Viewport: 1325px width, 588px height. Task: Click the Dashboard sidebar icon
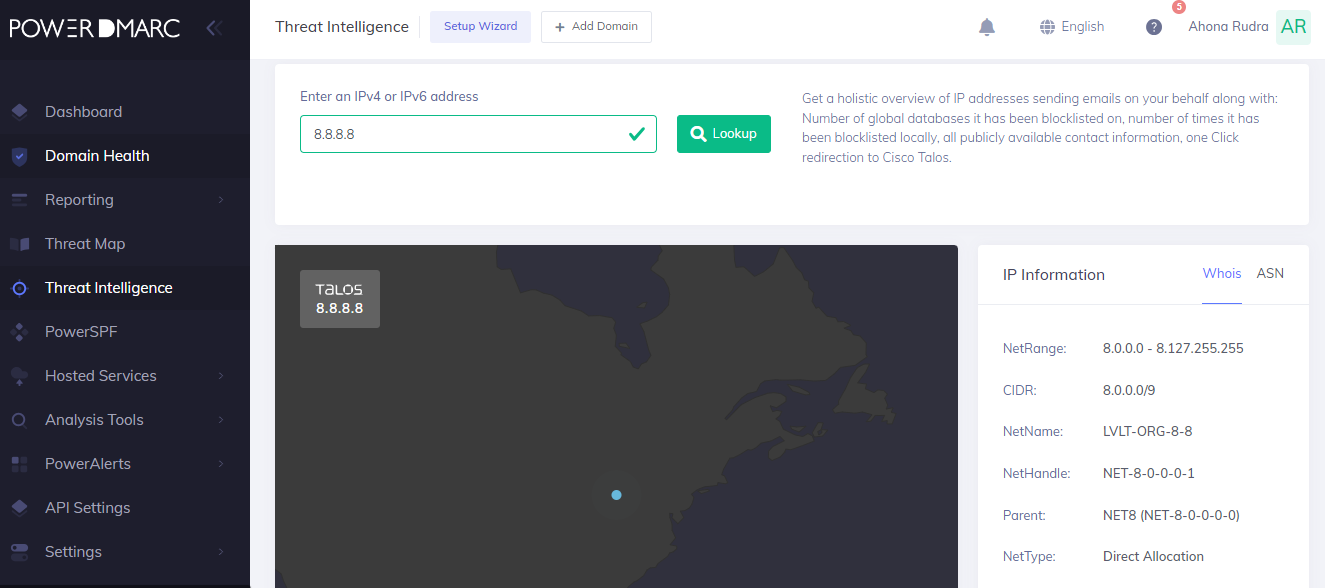(19, 112)
